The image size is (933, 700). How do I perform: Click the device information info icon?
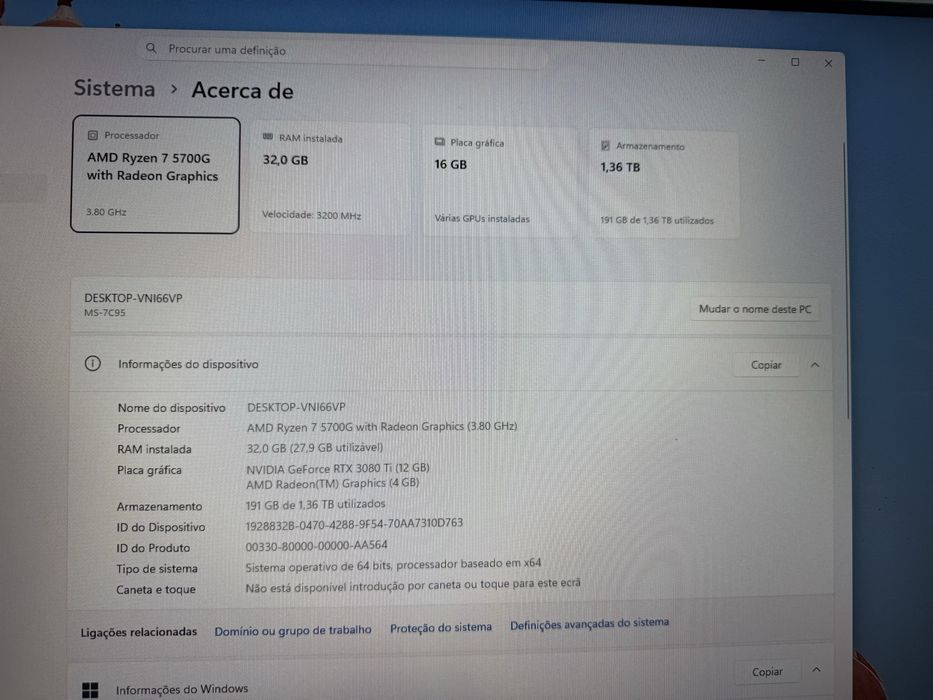pyautogui.click(x=92, y=363)
